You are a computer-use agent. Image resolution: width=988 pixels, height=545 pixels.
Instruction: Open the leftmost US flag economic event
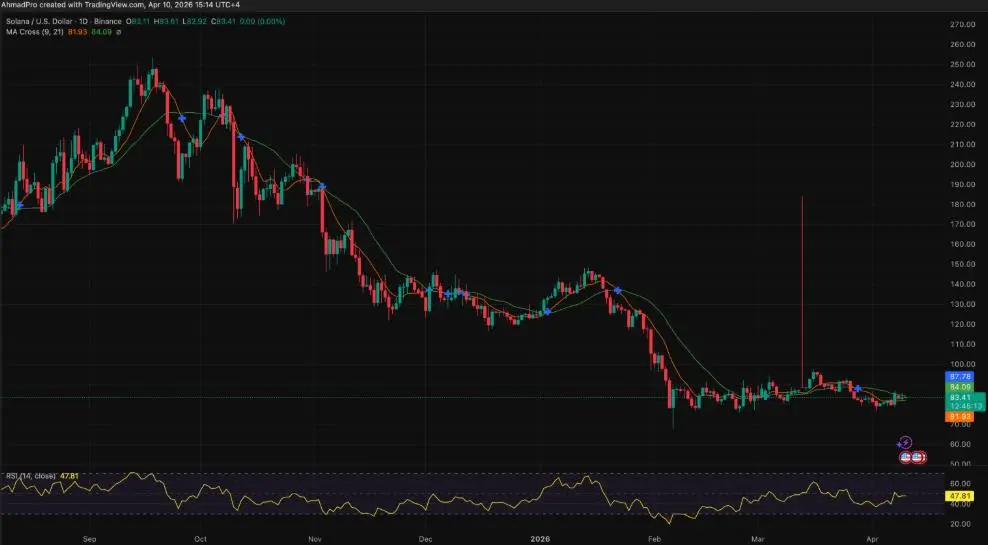coord(906,457)
